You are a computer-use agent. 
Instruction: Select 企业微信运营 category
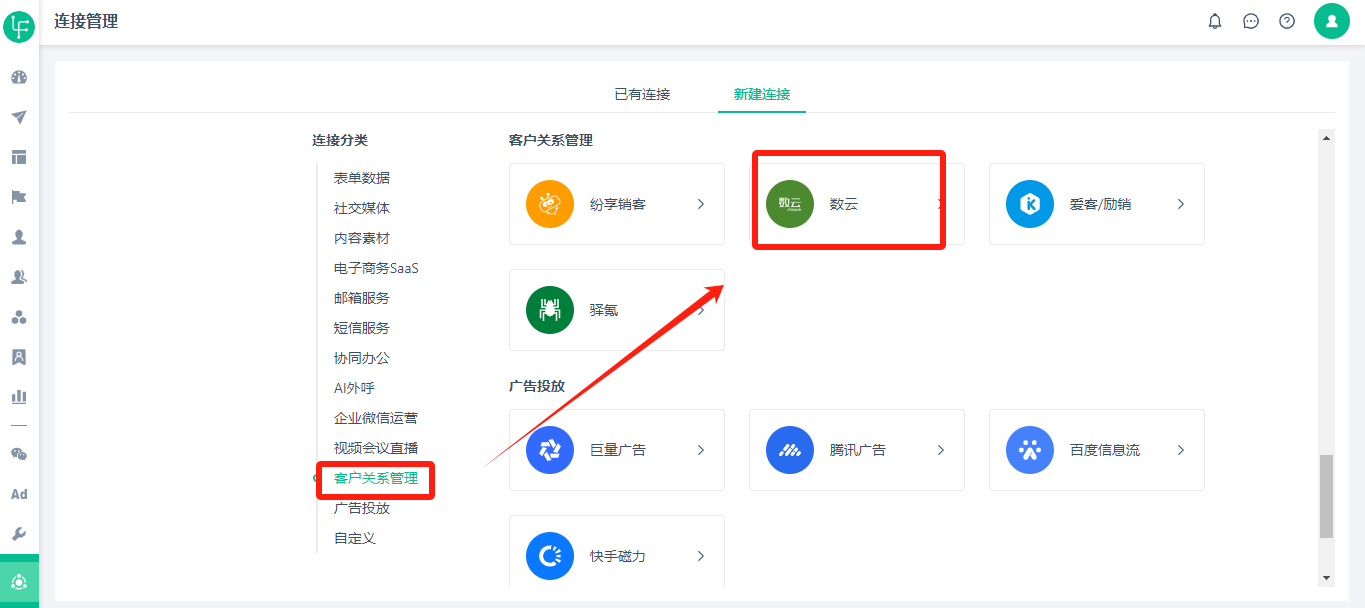(376, 418)
